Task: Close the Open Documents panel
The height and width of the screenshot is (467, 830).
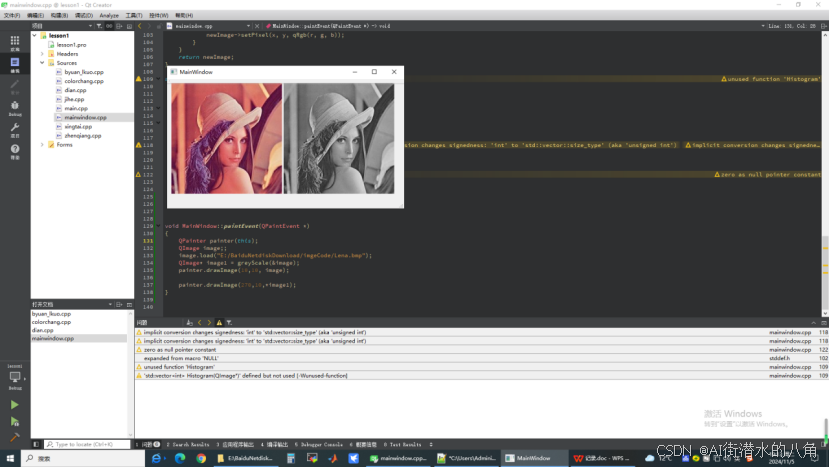Action: click(129, 304)
